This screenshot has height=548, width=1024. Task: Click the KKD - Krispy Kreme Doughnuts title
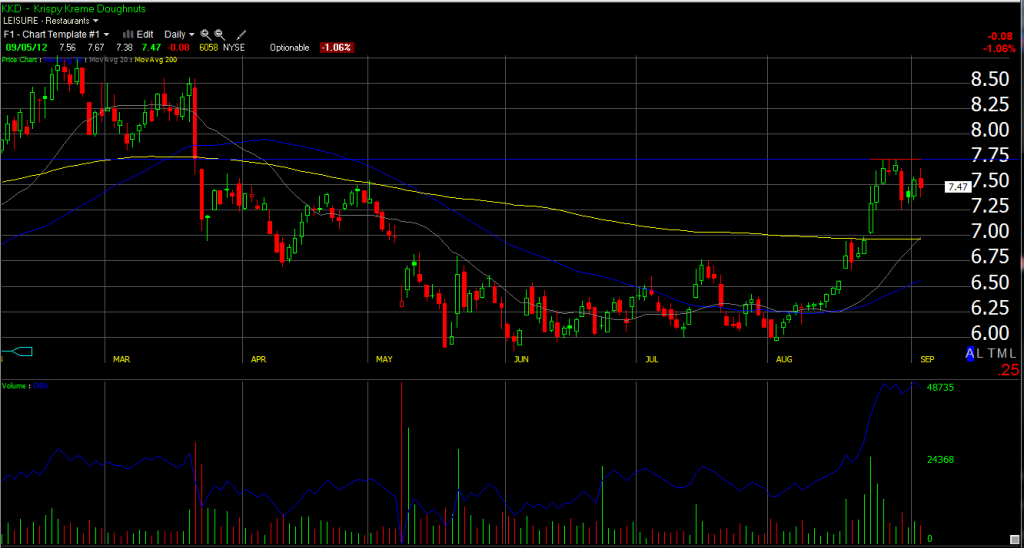click(x=74, y=8)
